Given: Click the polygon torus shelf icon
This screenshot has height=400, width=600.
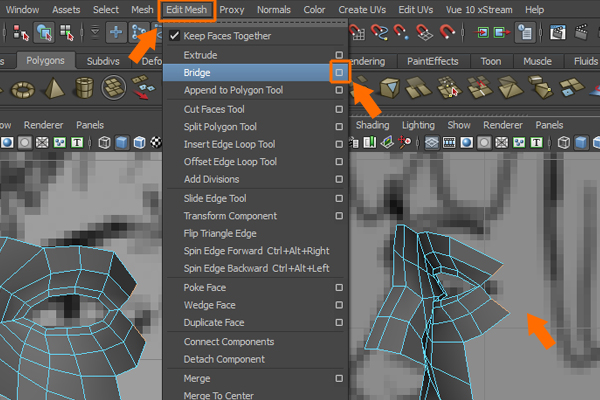Looking at the screenshot, I should point(23,89).
